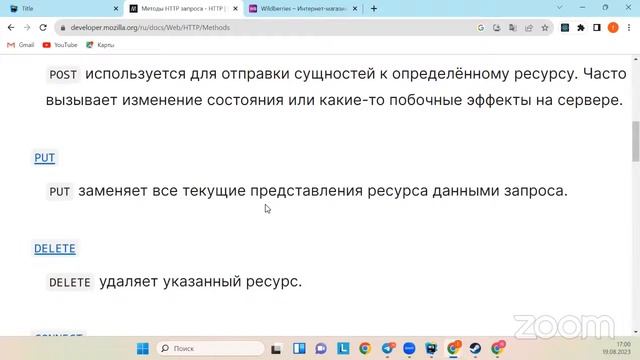
Task: Click the Google icon in address bar
Action: click(480, 28)
